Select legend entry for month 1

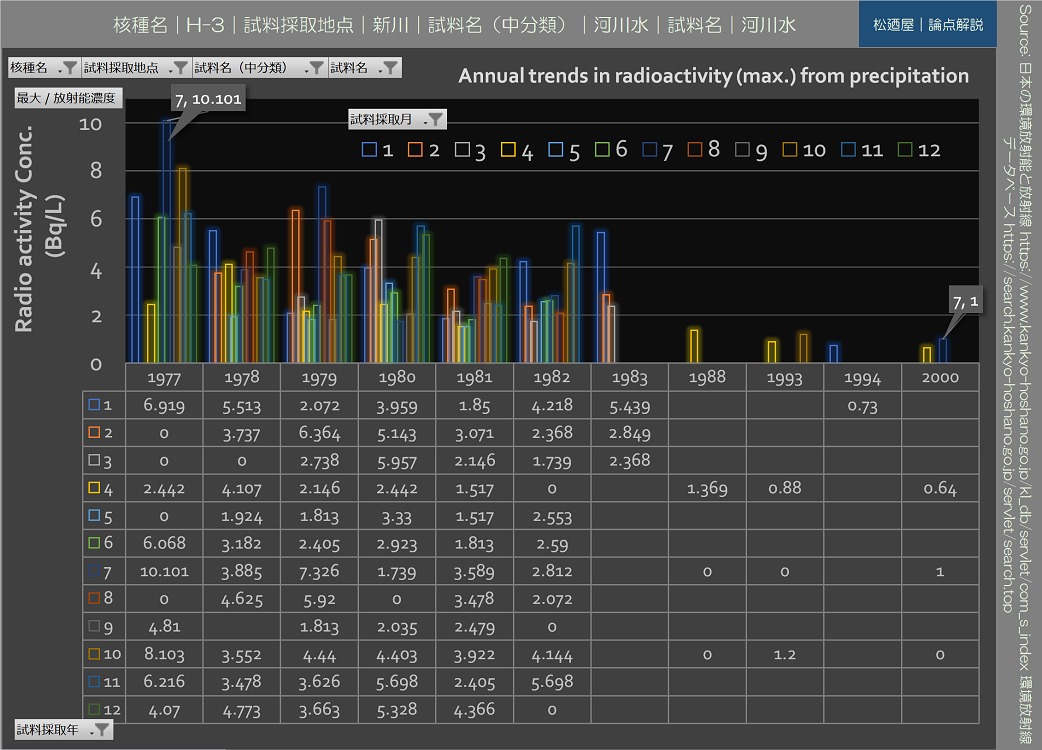tap(377, 150)
